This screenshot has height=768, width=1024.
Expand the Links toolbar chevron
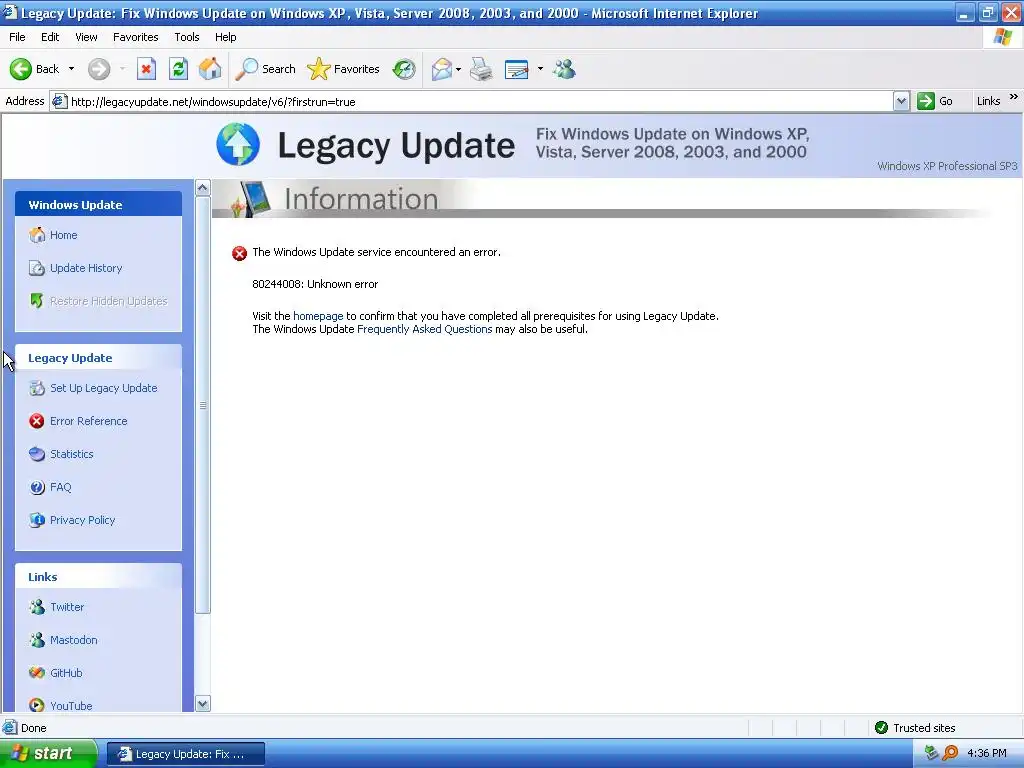click(x=1014, y=97)
